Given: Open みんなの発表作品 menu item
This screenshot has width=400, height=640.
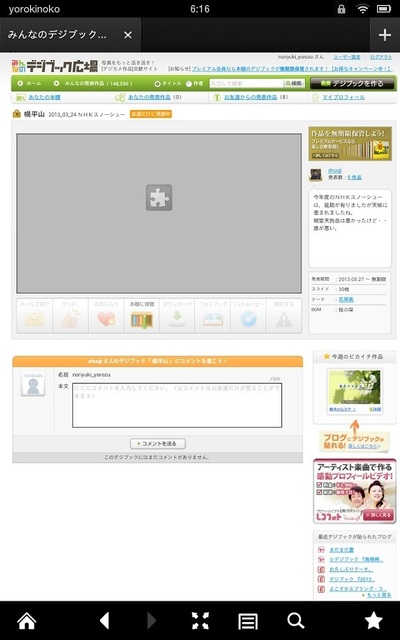Looking at the screenshot, I should coord(93,83).
